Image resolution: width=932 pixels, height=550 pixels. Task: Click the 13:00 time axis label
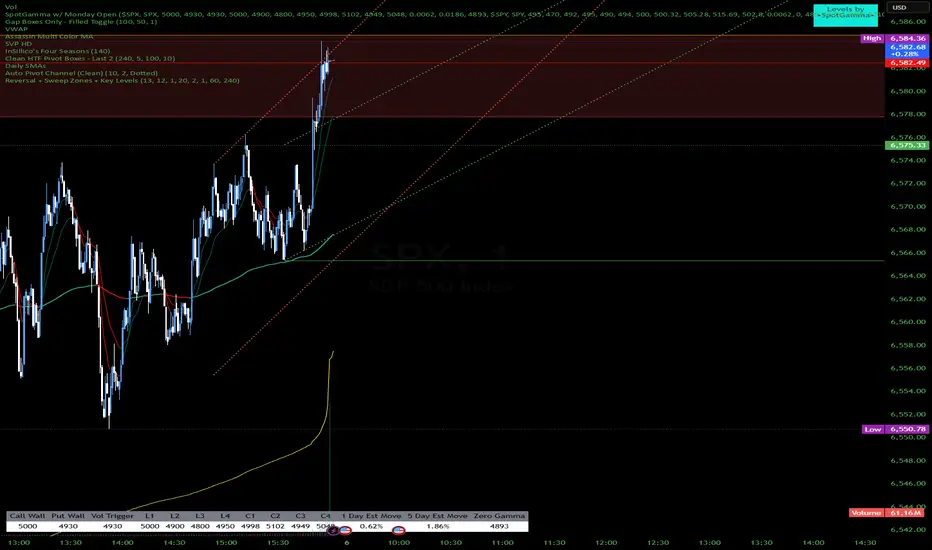click(x=19, y=542)
